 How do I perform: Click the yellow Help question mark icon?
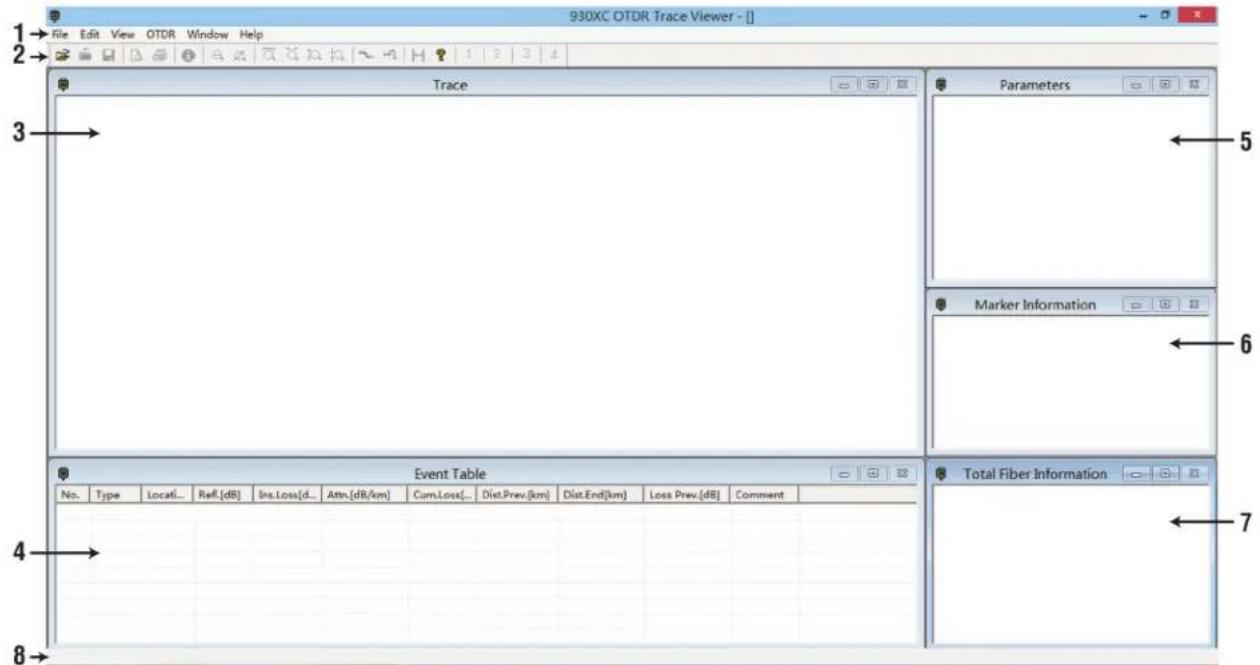pos(440,55)
